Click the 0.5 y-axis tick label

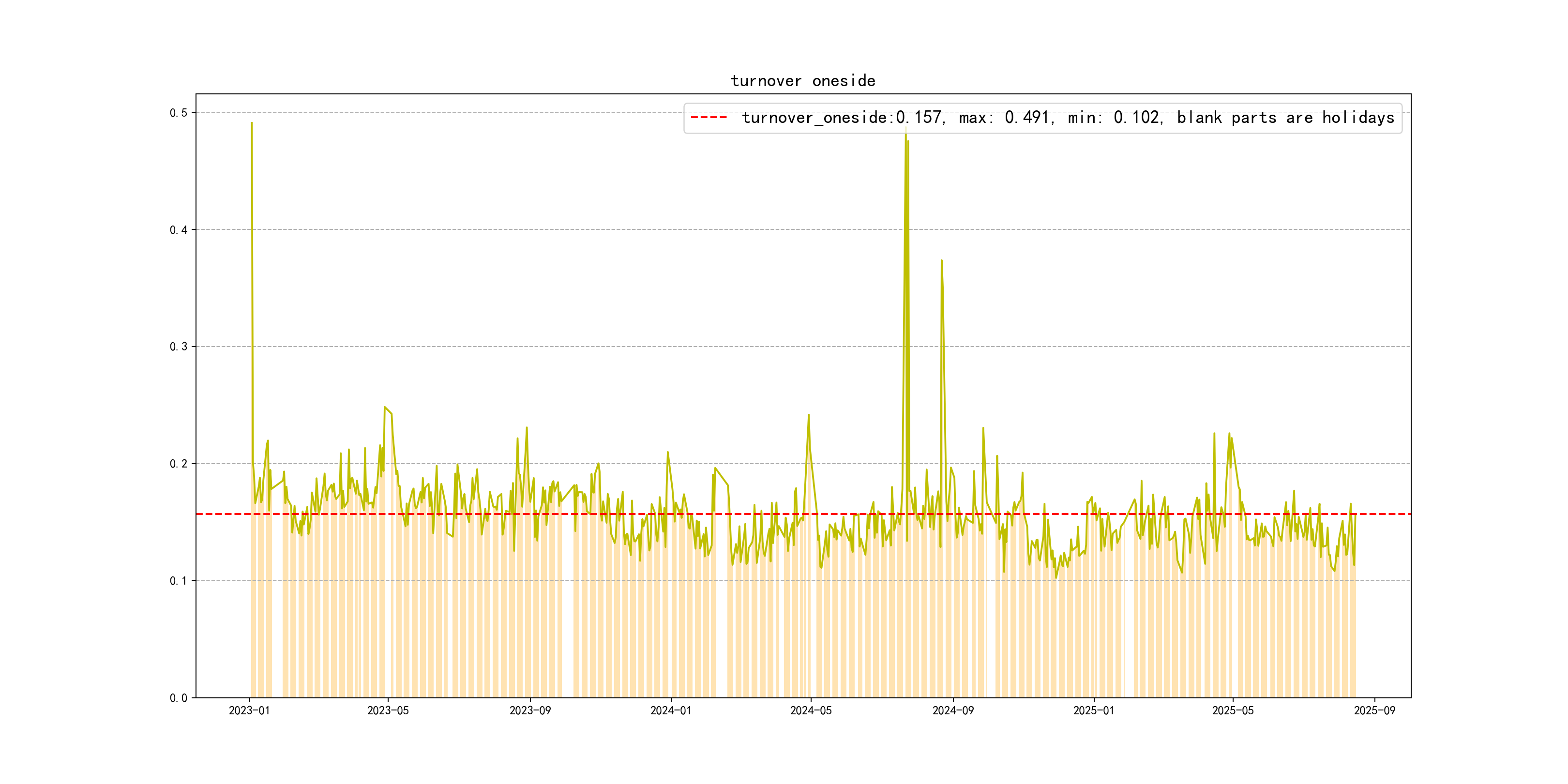click(x=179, y=113)
